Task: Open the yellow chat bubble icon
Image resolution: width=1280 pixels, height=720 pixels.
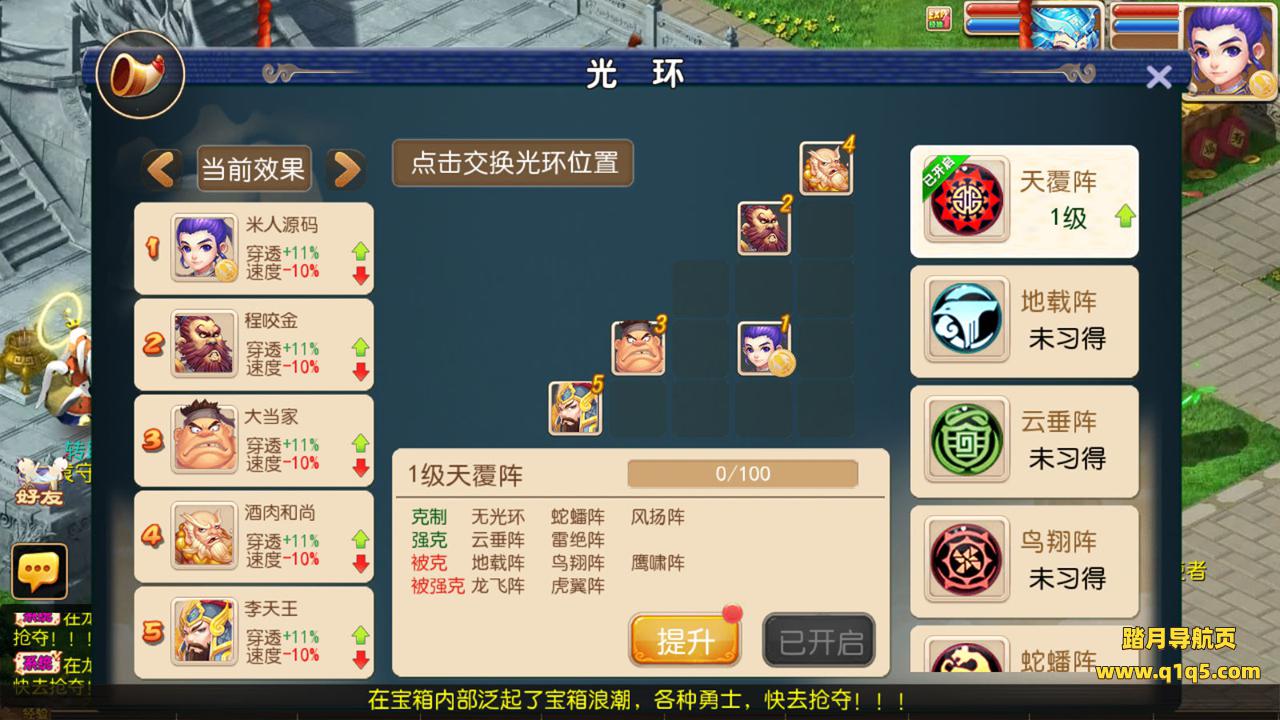Action: tap(39, 572)
